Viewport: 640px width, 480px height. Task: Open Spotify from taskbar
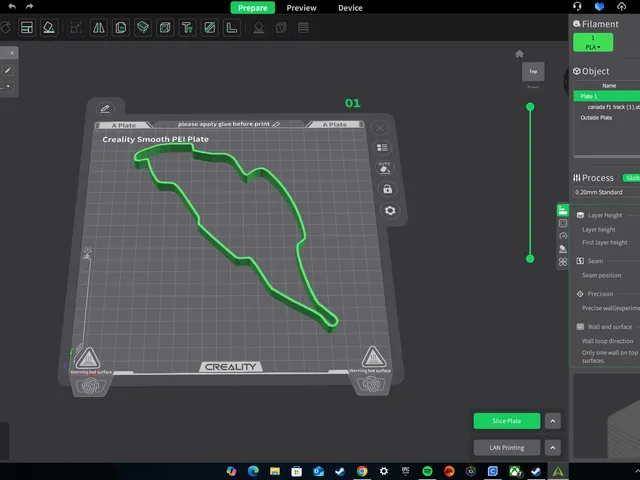(427, 471)
